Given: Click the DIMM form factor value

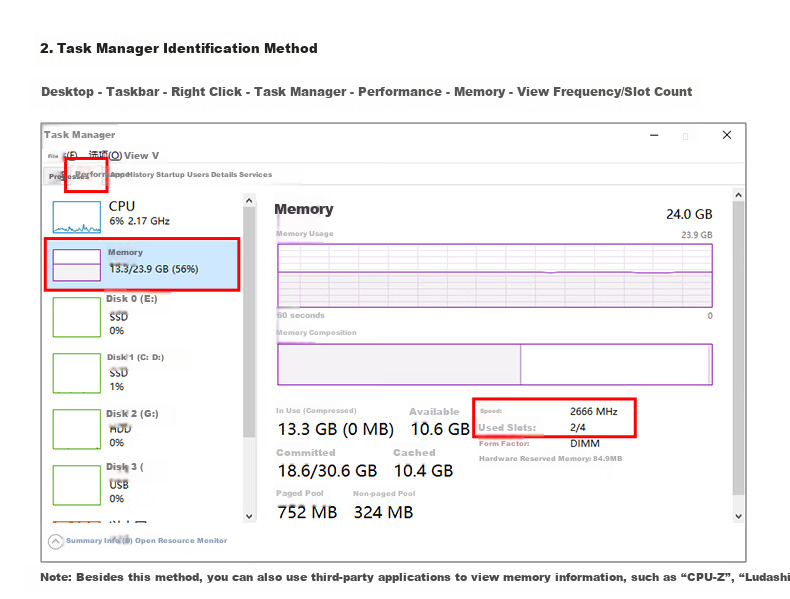Looking at the screenshot, I should [585, 443].
